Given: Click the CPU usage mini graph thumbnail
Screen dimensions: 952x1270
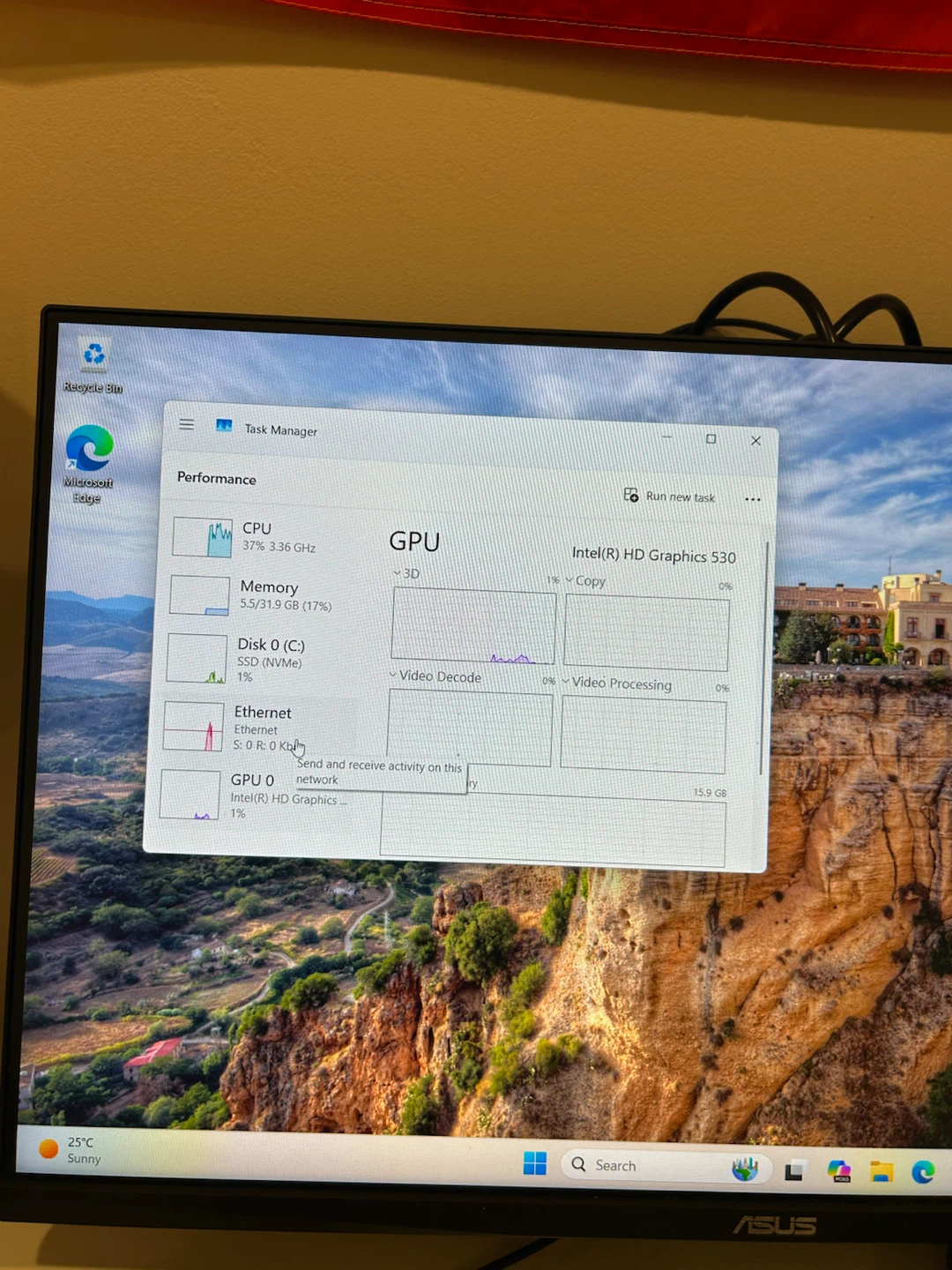Looking at the screenshot, I should pyautogui.click(x=202, y=537).
